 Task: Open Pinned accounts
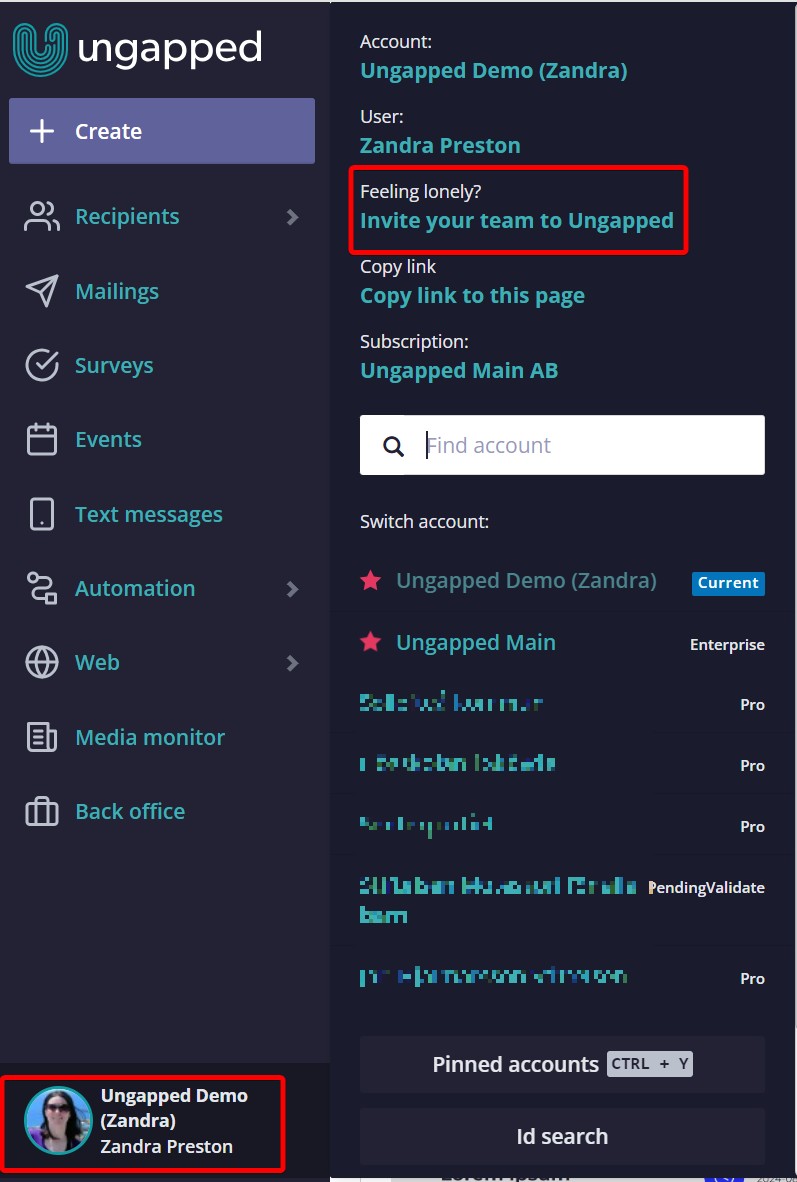[562, 1064]
